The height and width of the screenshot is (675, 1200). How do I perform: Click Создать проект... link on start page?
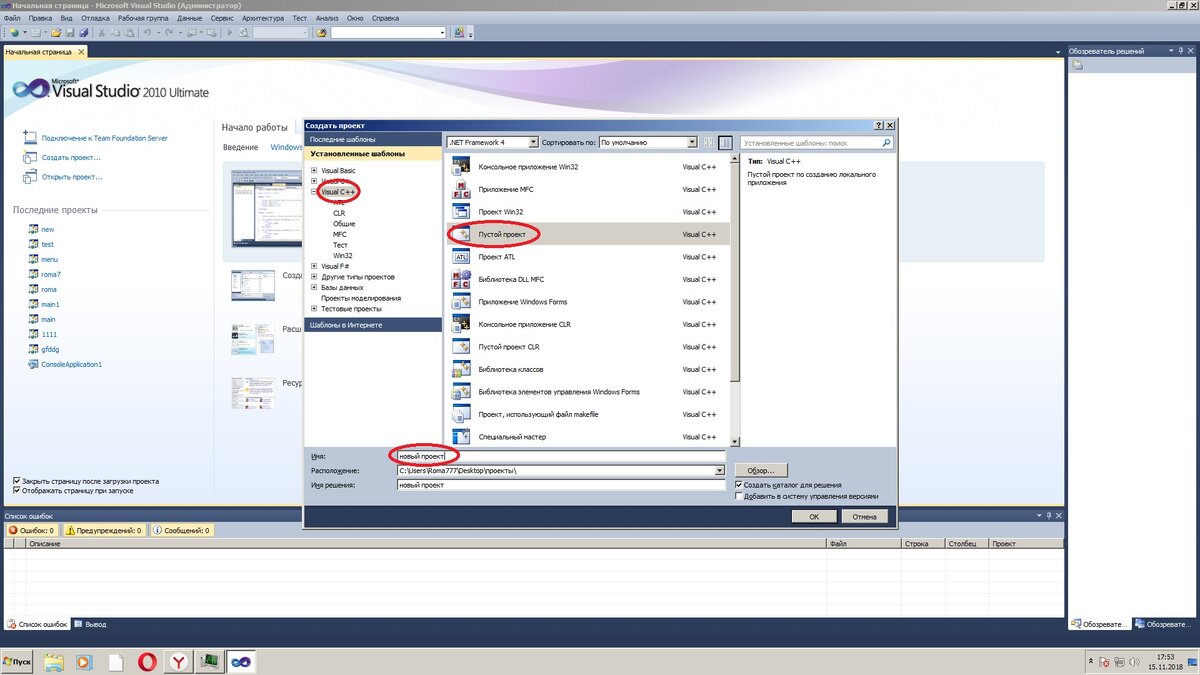(x=71, y=158)
